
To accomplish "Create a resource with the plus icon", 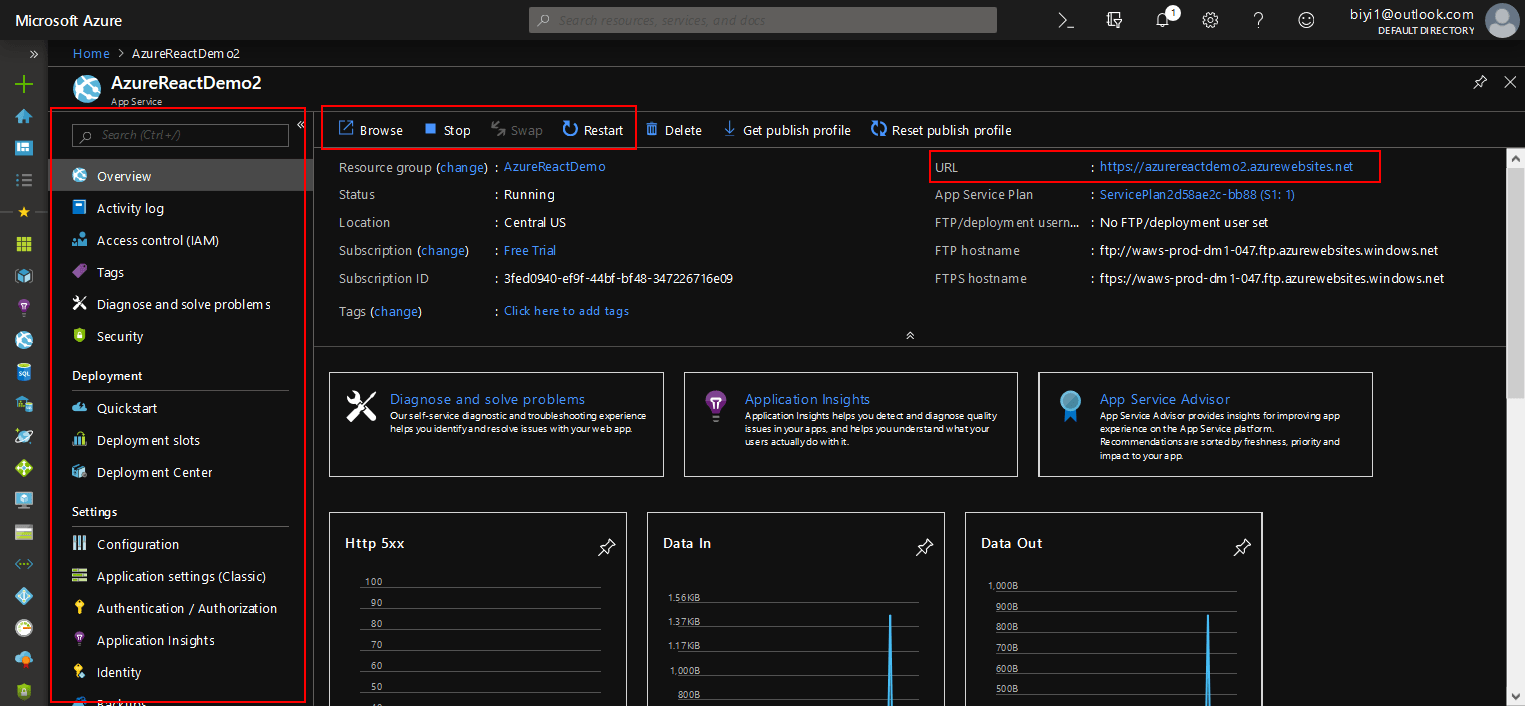I will [x=23, y=84].
